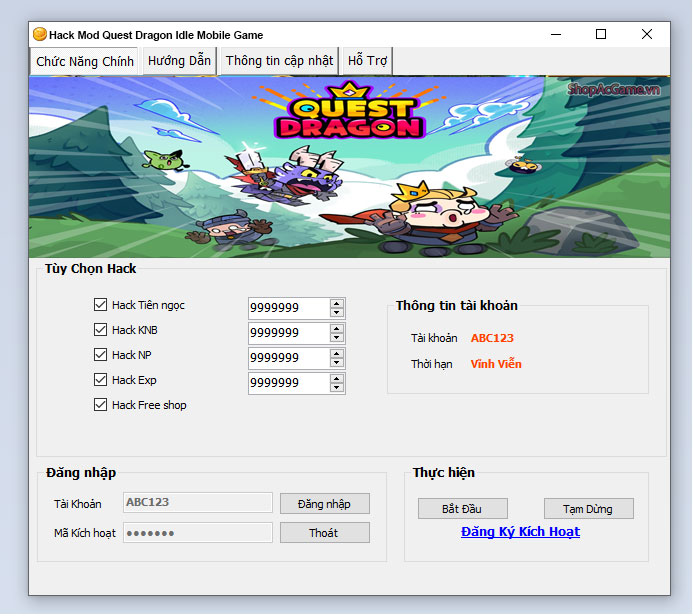Open the Thông tin cập nhật tab
Image resolution: width=693 pixels, height=616 pixels.
[x=279, y=61]
